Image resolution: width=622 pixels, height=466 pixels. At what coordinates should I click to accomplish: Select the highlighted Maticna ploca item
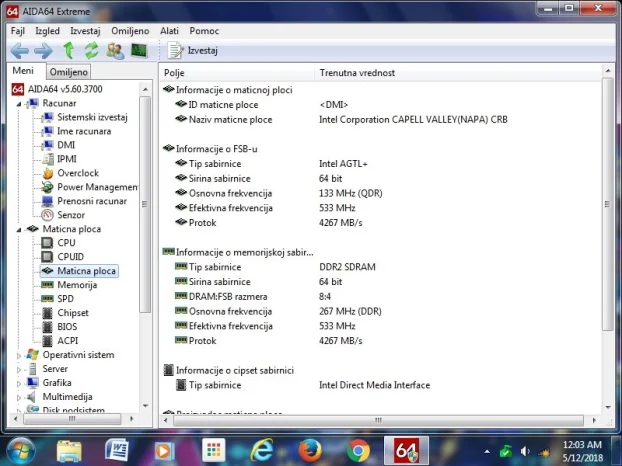79,271
